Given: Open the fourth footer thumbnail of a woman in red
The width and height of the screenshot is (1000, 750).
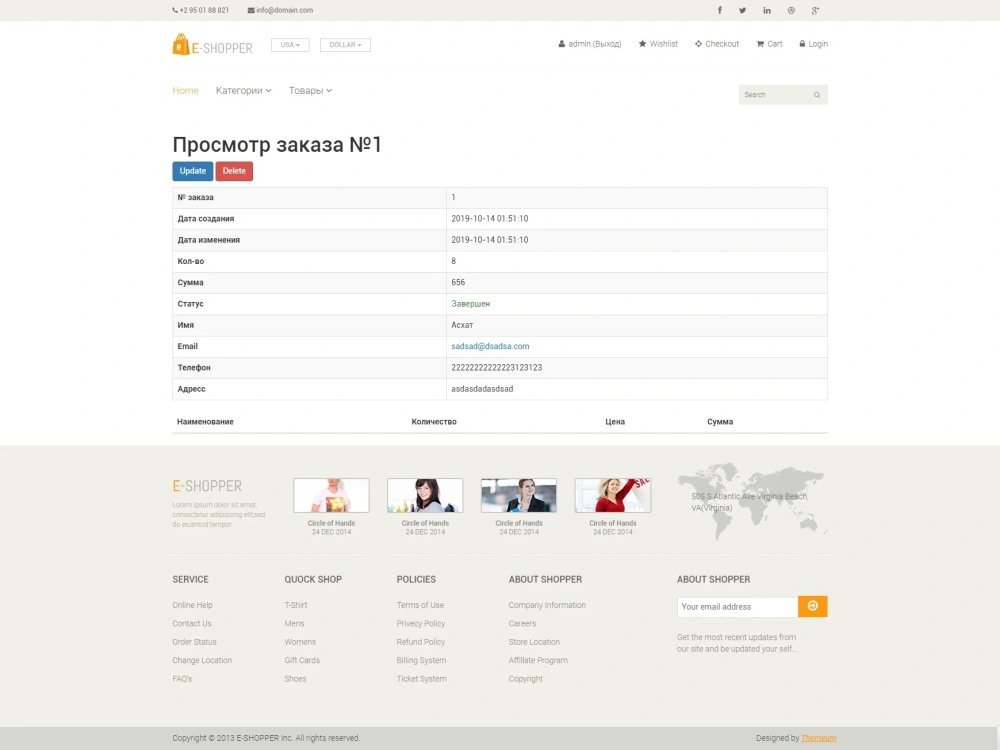Looking at the screenshot, I should 613,496.
